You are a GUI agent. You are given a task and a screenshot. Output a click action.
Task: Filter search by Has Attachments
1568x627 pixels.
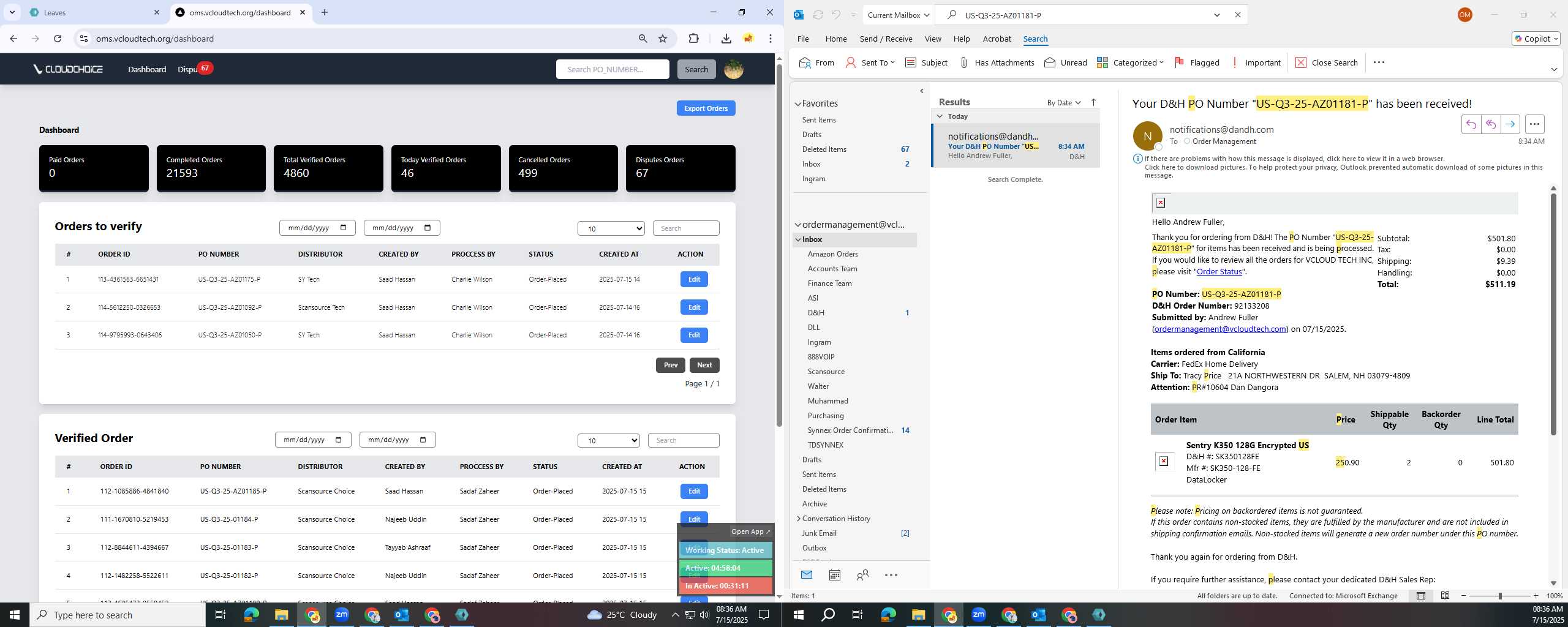(x=997, y=62)
